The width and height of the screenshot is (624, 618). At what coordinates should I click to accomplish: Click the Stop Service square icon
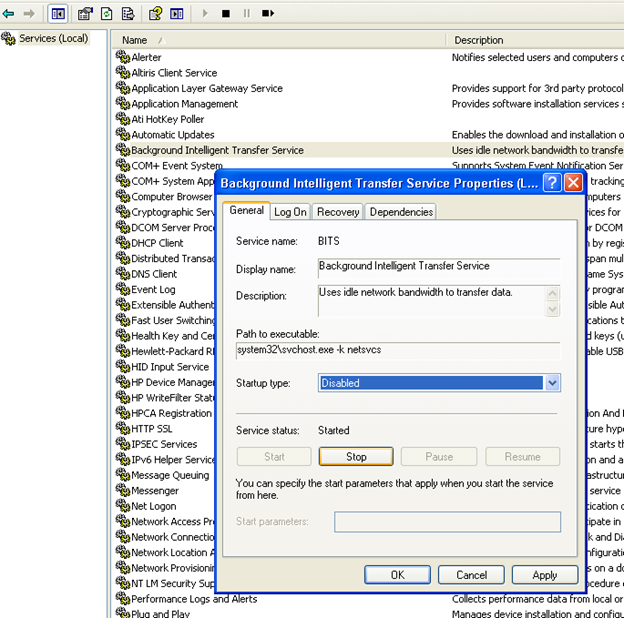pyautogui.click(x=226, y=14)
